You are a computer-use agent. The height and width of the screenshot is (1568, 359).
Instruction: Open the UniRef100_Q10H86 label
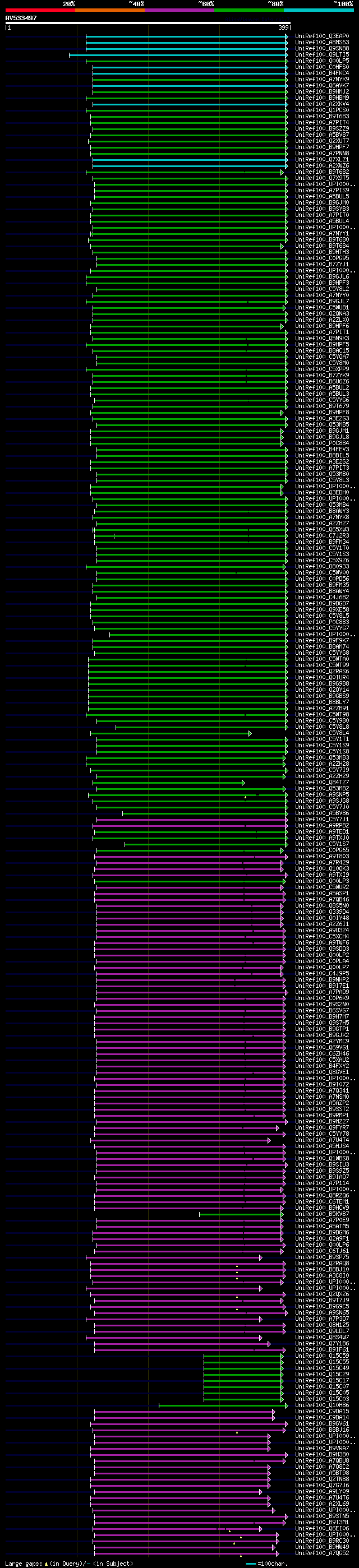pos(323,1405)
